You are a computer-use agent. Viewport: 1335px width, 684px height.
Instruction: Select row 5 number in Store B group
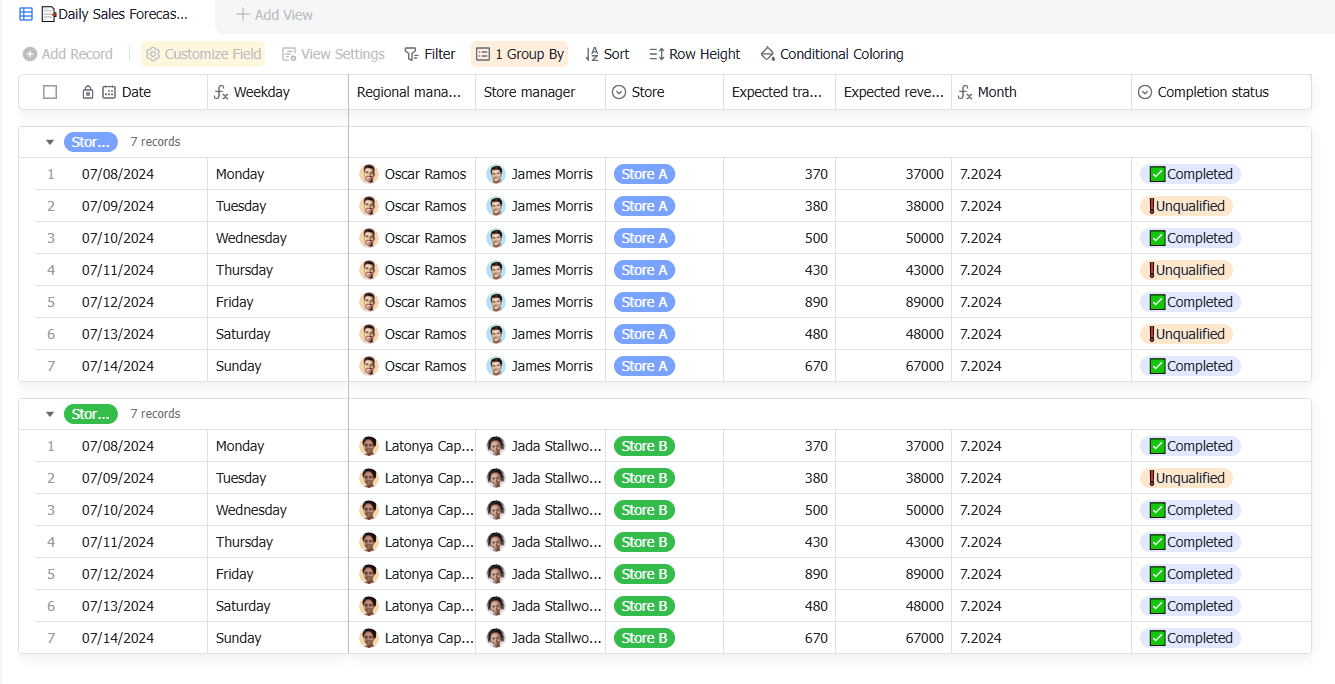click(x=51, y=574)
